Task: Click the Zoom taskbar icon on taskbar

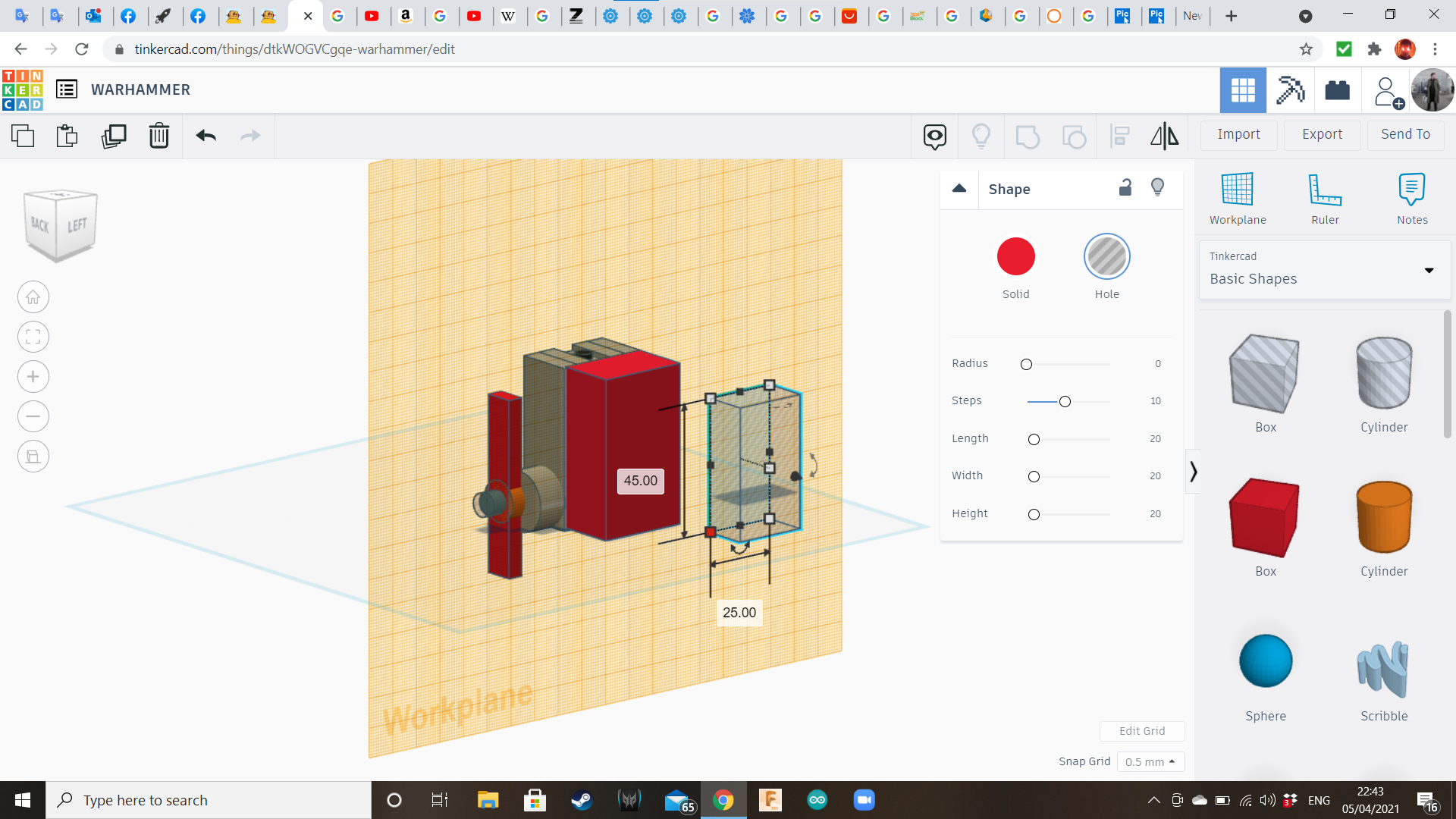Action: (864, 799)
